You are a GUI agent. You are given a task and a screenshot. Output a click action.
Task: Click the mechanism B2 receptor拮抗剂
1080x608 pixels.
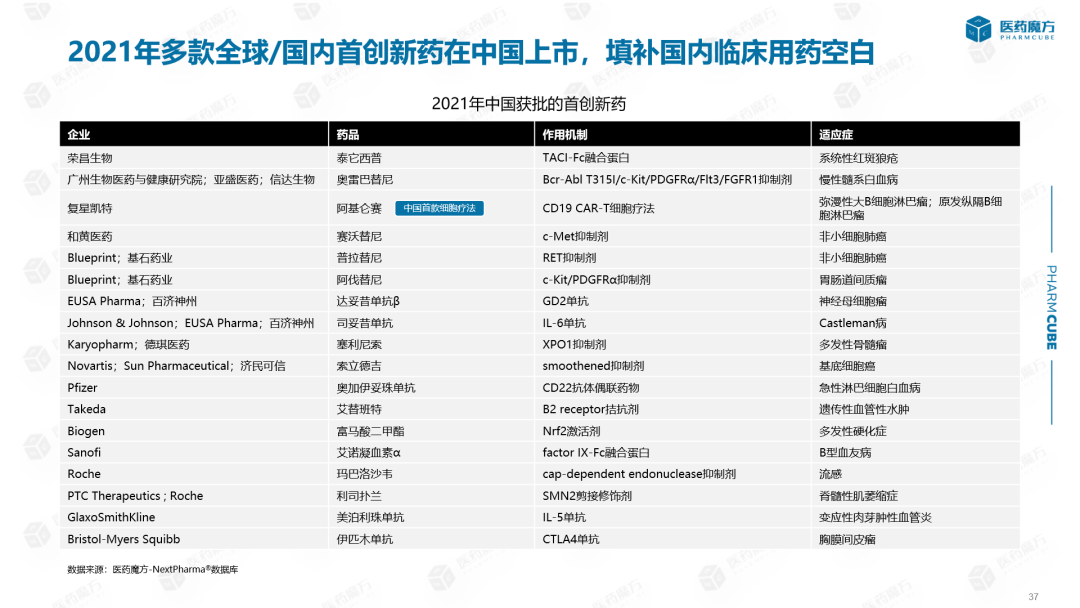click(x=590, y=409)
